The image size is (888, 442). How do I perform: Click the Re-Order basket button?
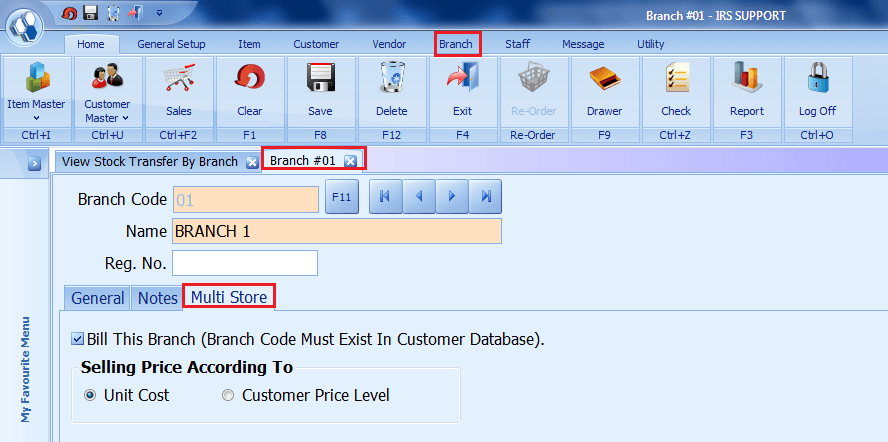click(533, 91)
